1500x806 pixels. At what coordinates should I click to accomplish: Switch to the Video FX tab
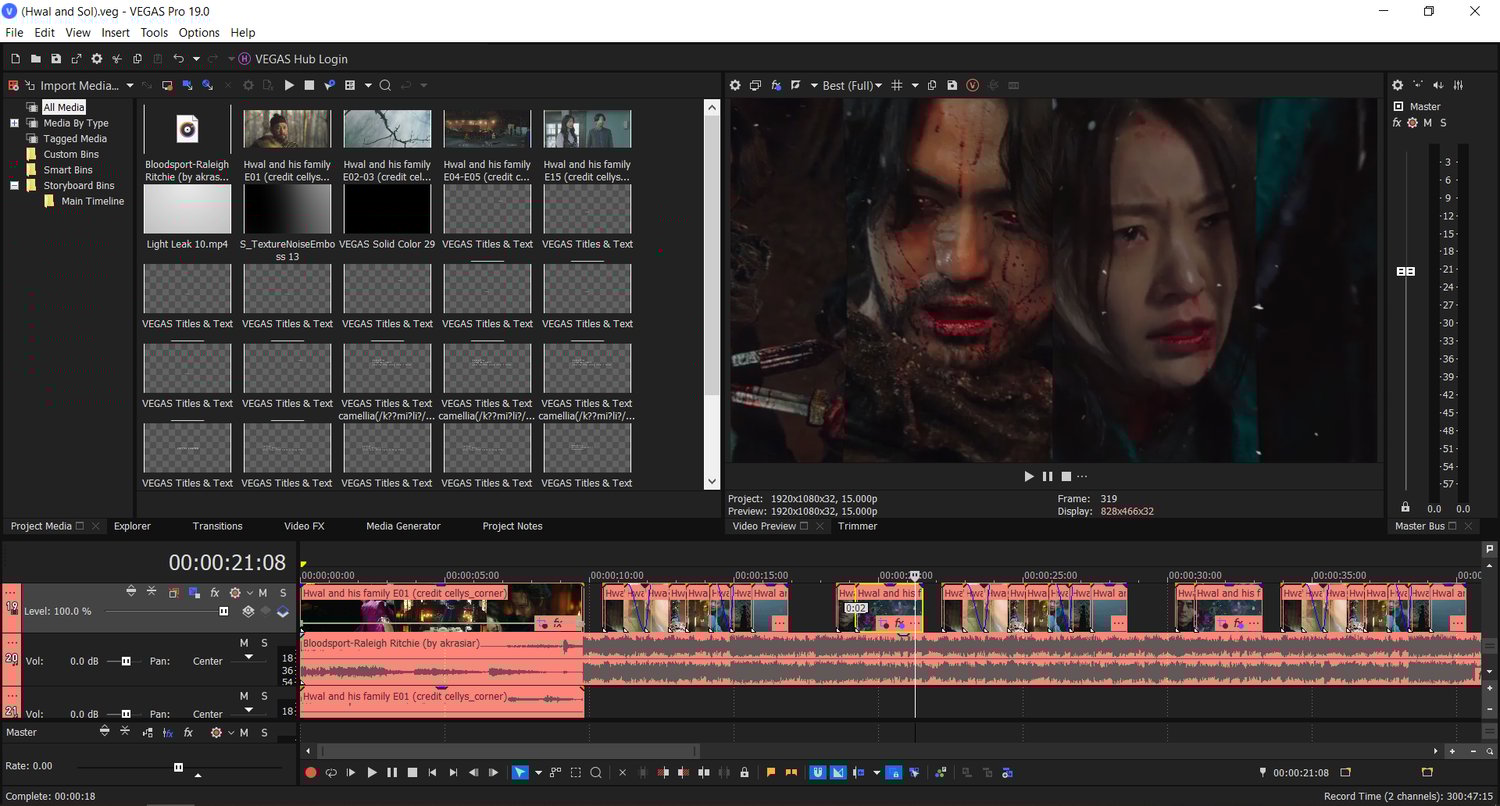click(304, 526)
